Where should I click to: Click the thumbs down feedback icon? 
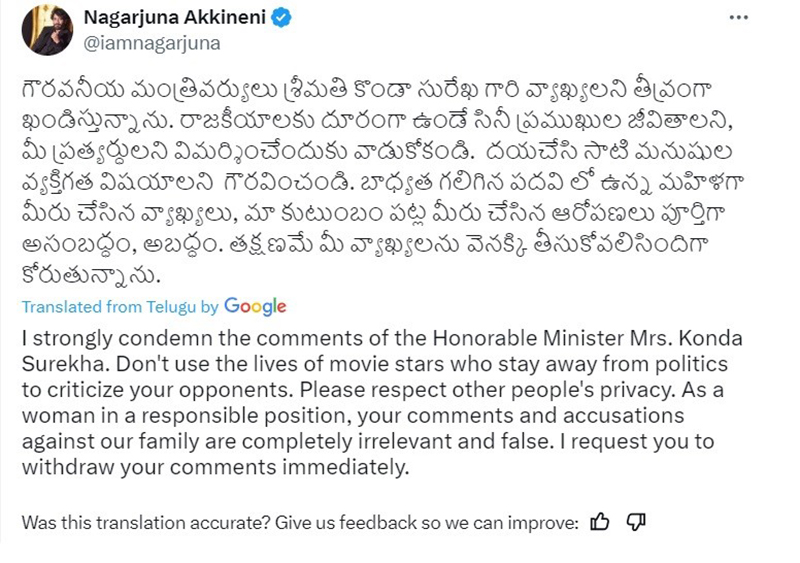coord(637,521)
